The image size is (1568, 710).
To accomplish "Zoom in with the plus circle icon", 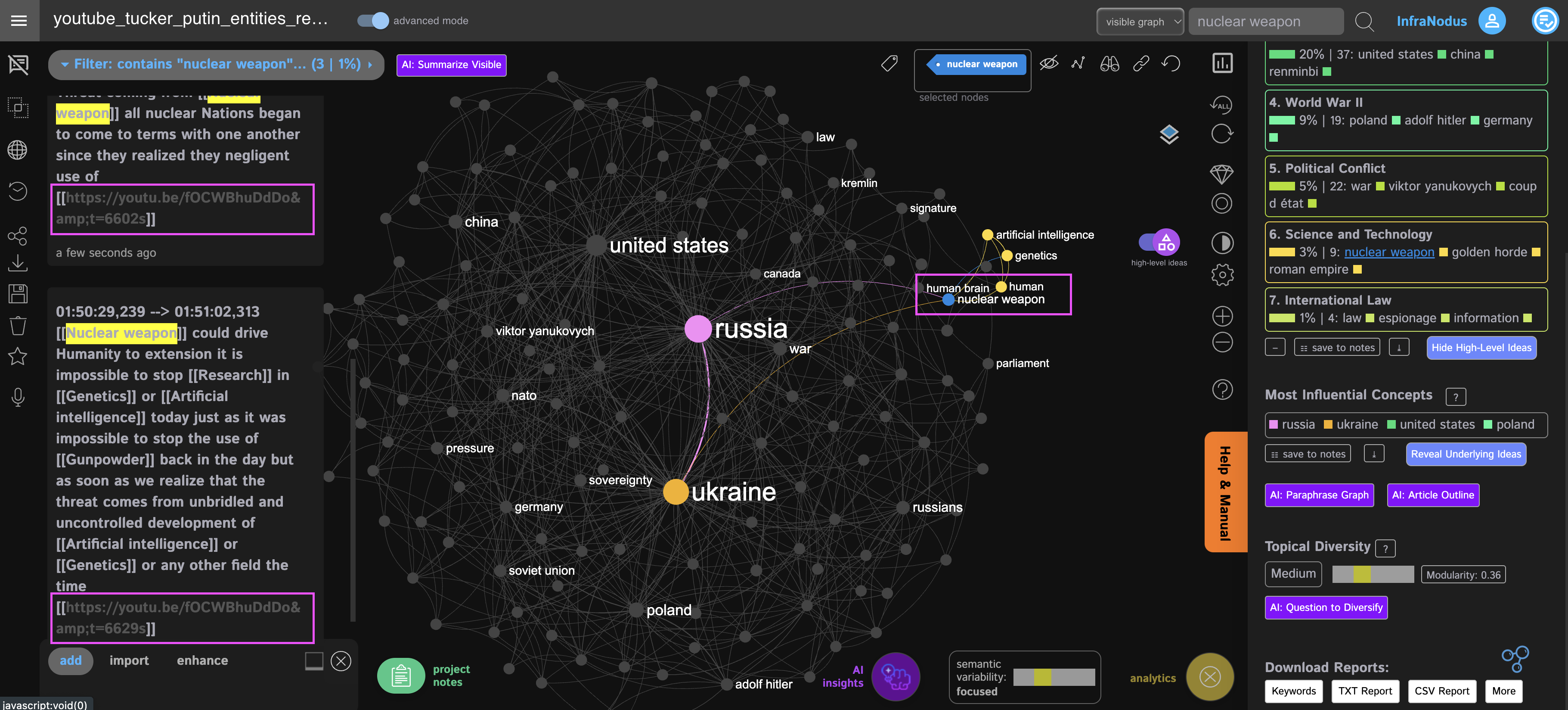I will (x=1222, y=316).
